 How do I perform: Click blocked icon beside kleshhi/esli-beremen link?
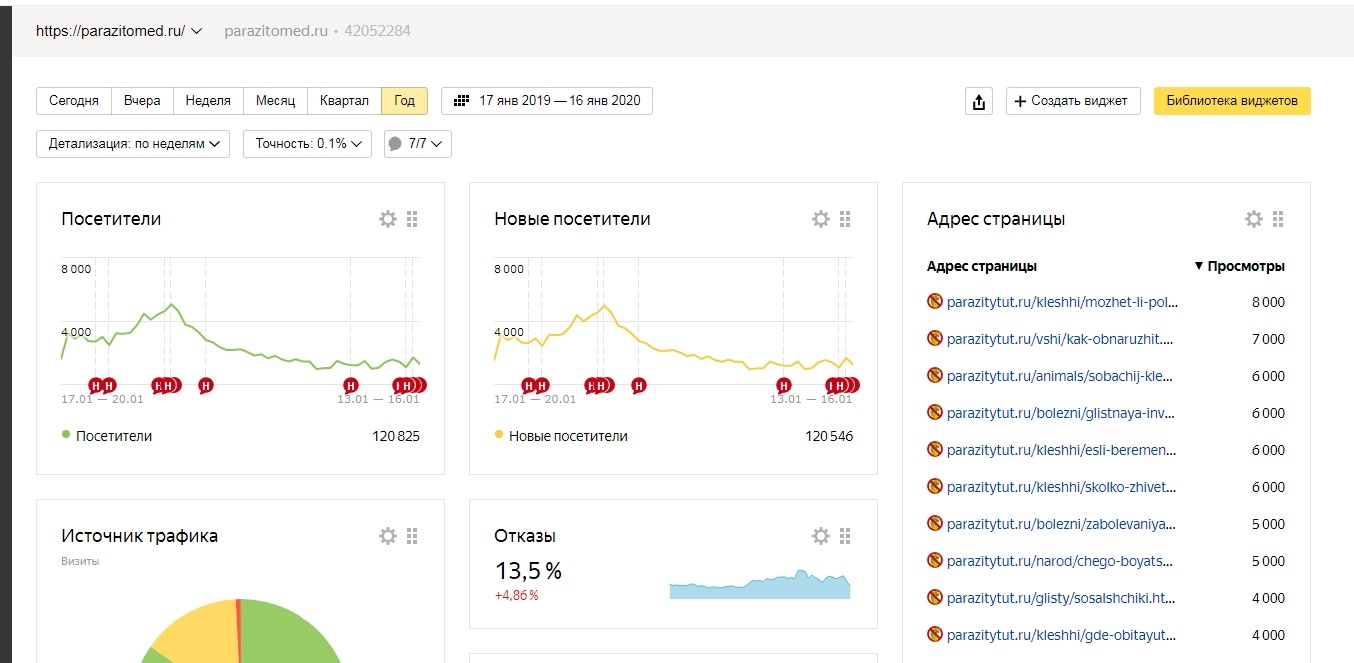point(935,450)
